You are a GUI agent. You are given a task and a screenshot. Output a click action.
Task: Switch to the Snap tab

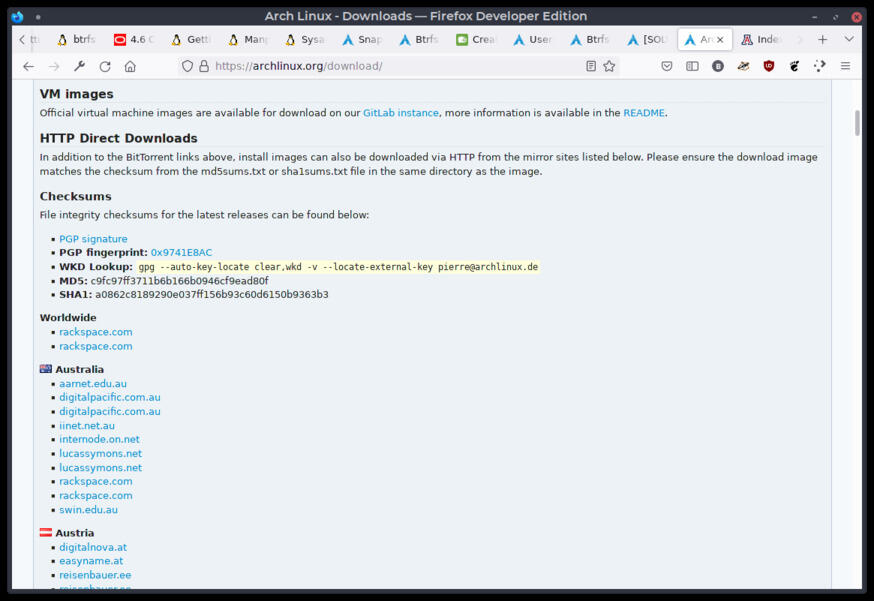tap(362, 40)
